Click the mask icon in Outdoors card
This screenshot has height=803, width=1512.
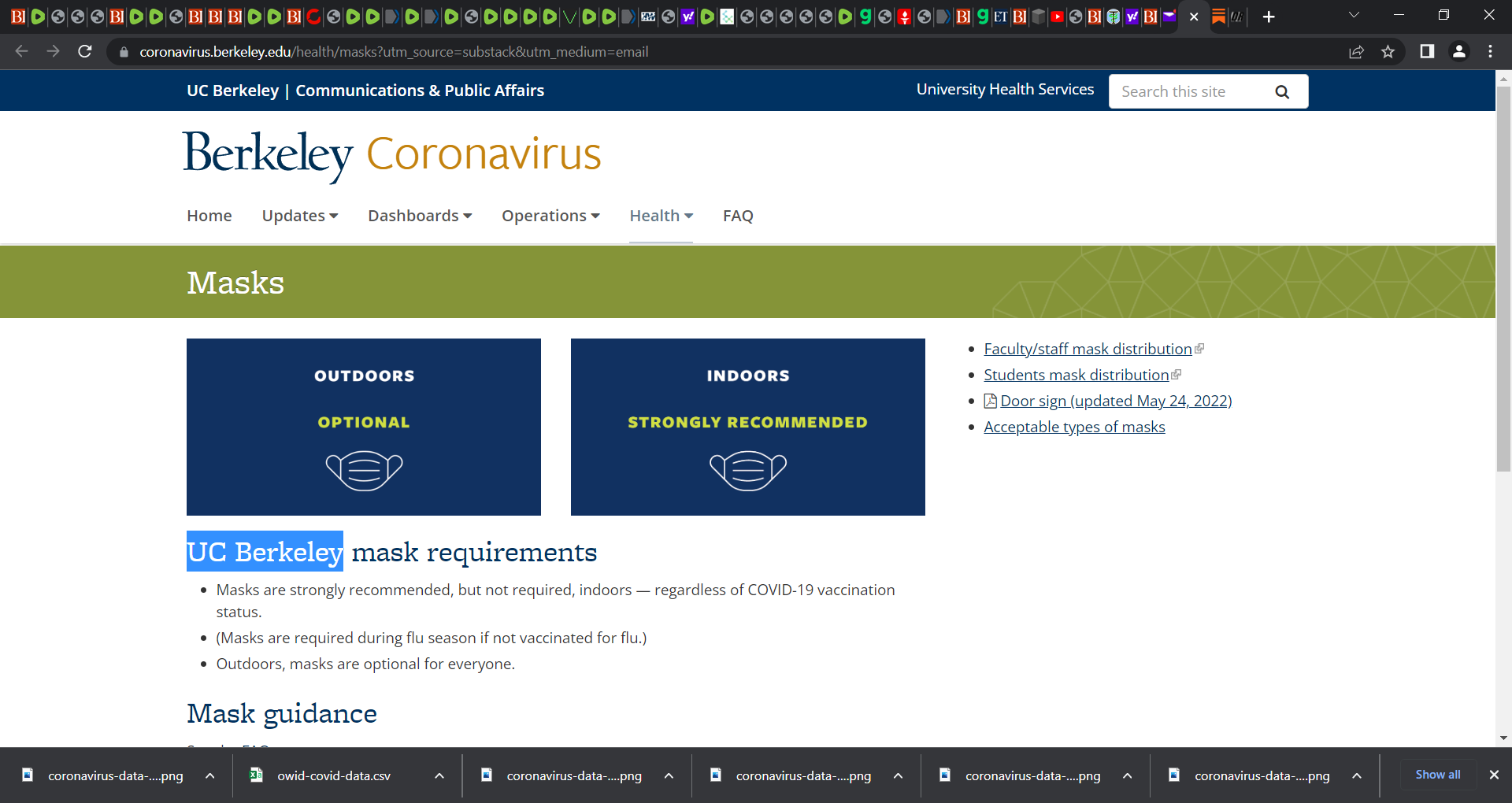click(x=364, y=470)
